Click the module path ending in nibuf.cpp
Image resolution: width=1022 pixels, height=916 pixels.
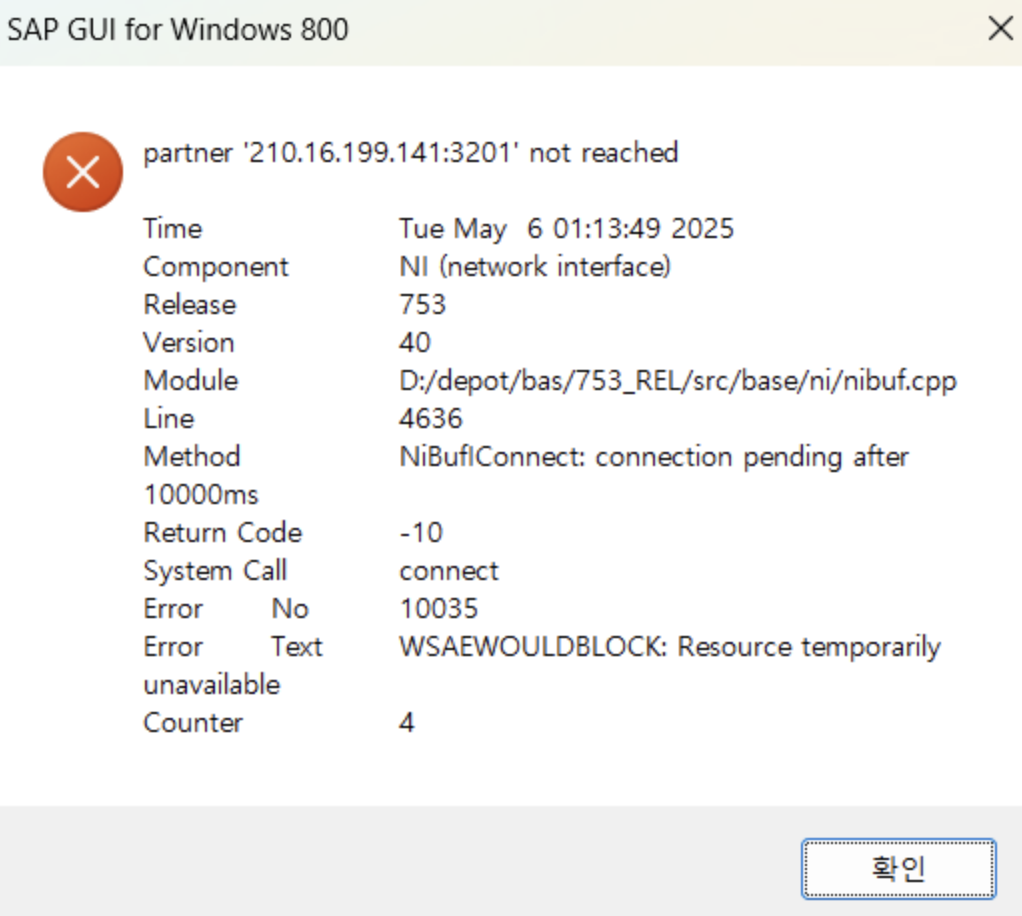(x=678, y=381)
